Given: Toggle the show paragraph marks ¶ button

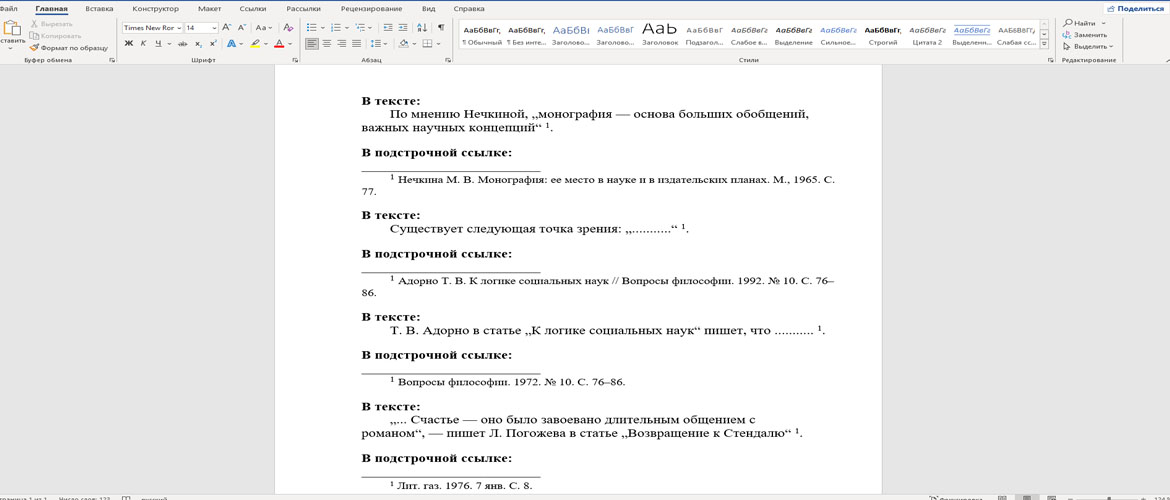Looking at the screenshot, I should (x=441, y=28).
